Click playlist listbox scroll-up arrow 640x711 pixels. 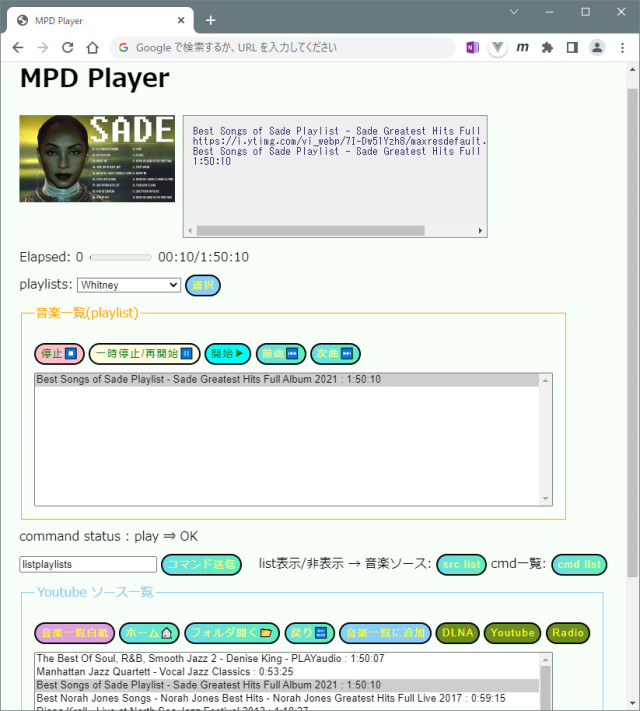pyautogui.click(x=546, y=380)
